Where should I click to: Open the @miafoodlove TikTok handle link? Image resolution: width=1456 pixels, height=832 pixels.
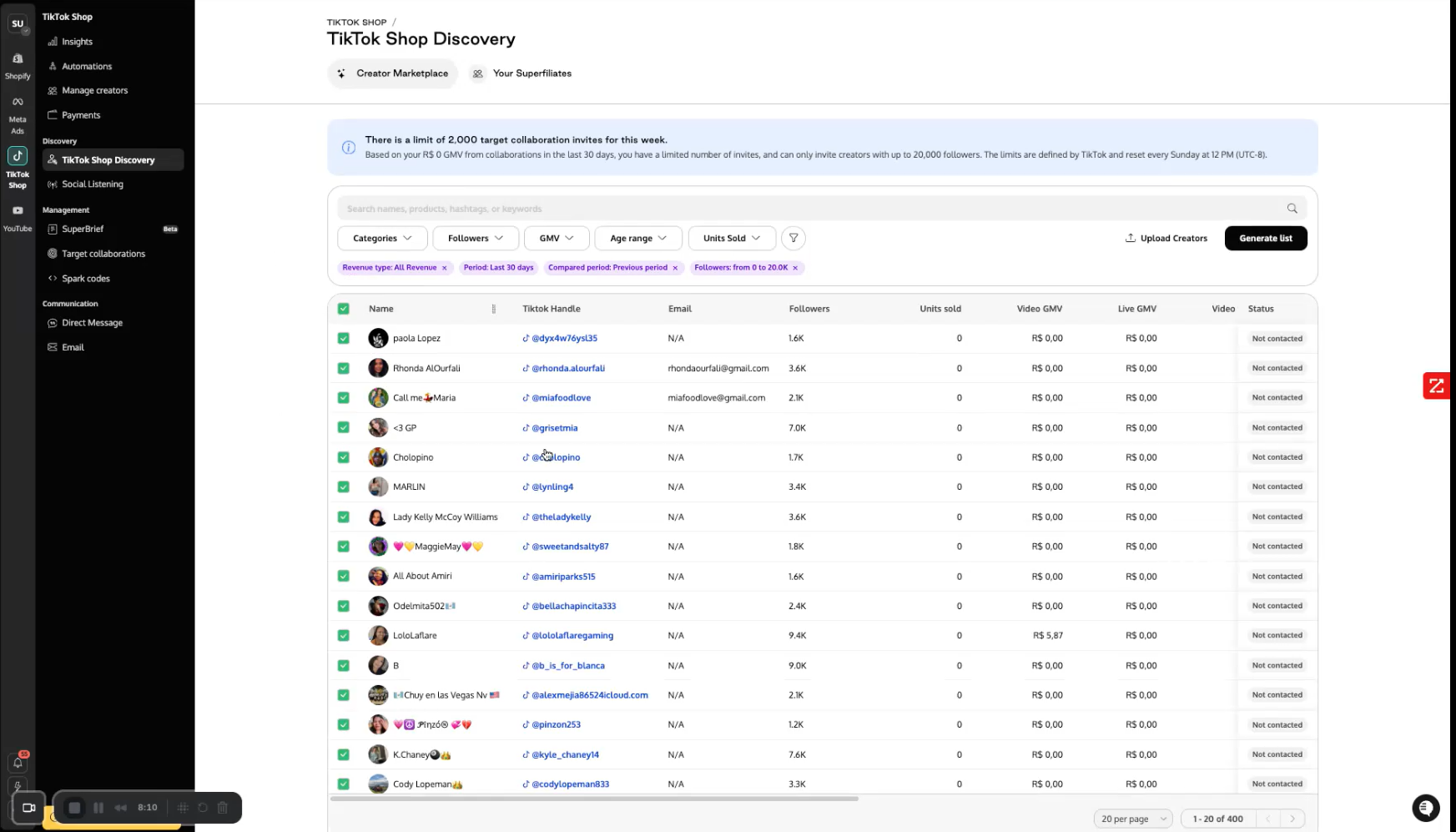point(561,398)
